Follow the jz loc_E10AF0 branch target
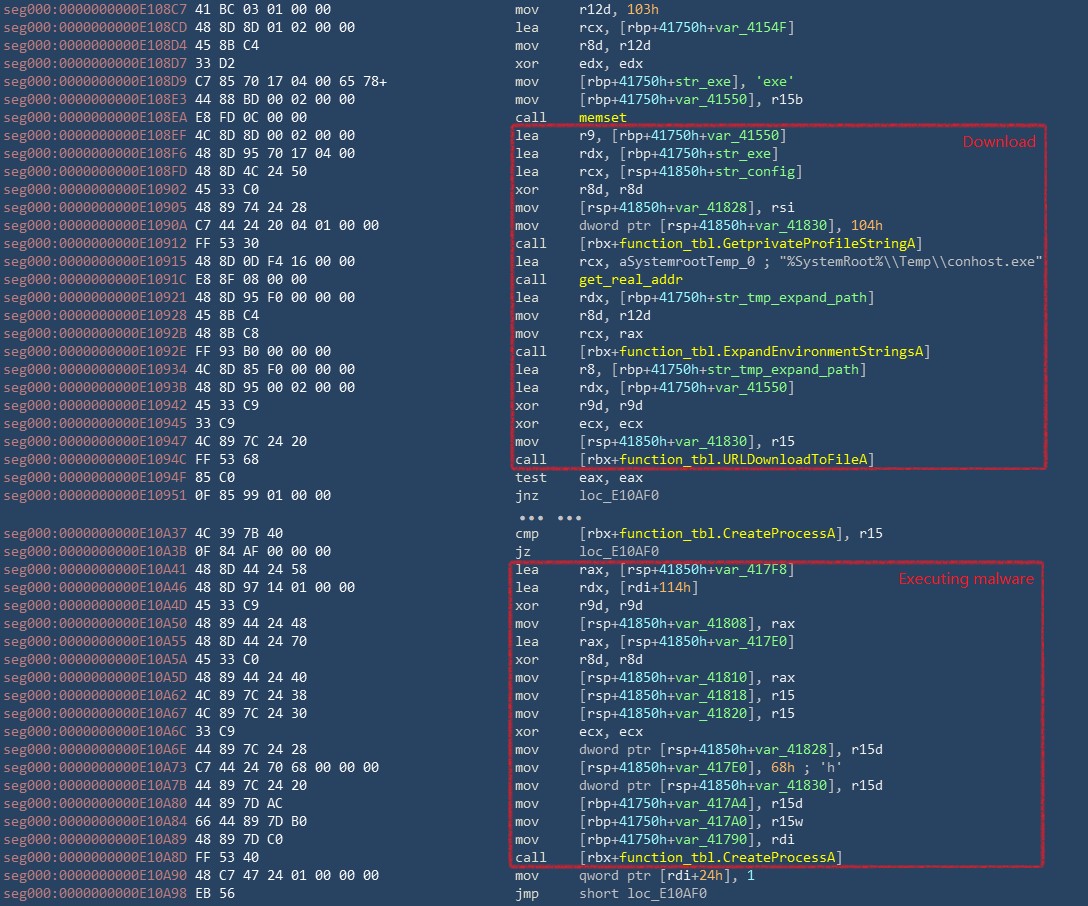This screenshot has width=1088, height=906. tap(619, 551)
